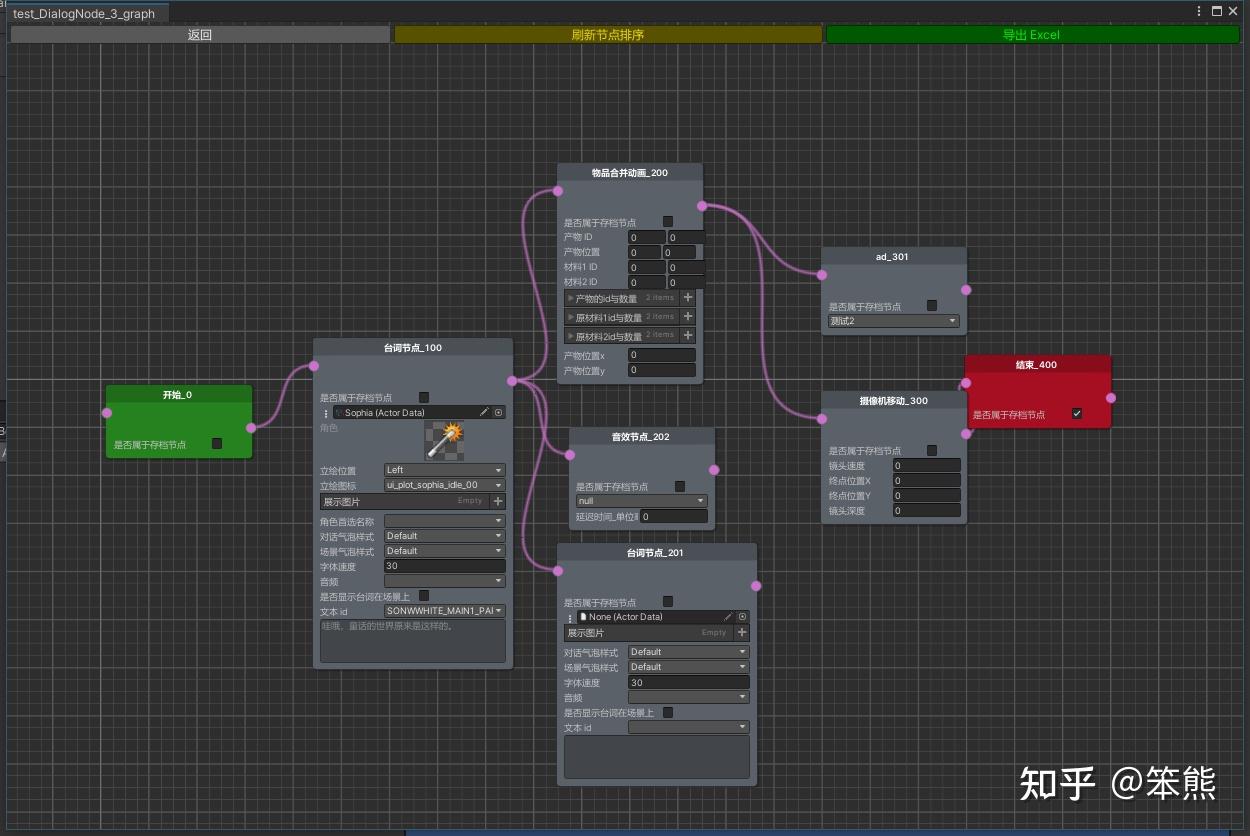Open the window options menu at top right
The image size is (1250, 836).
[x=1197, y=11]
